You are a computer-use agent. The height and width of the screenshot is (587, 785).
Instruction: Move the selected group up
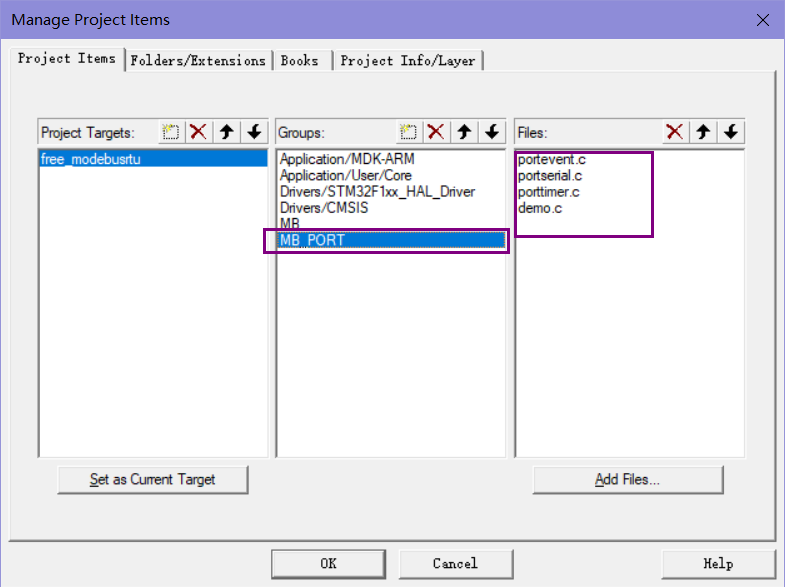pos(464,132)
